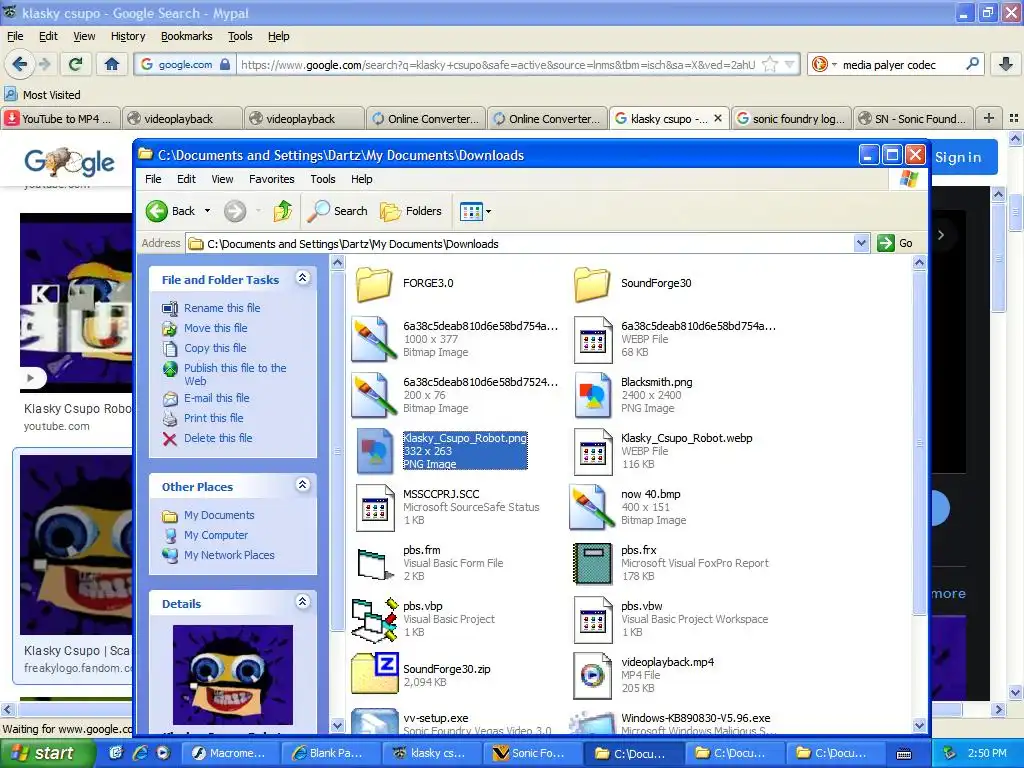Image resolution: width=1024 pixels, height=768 pixels.
Task: Click the Explorer Up folder icon
Action: 283,211
